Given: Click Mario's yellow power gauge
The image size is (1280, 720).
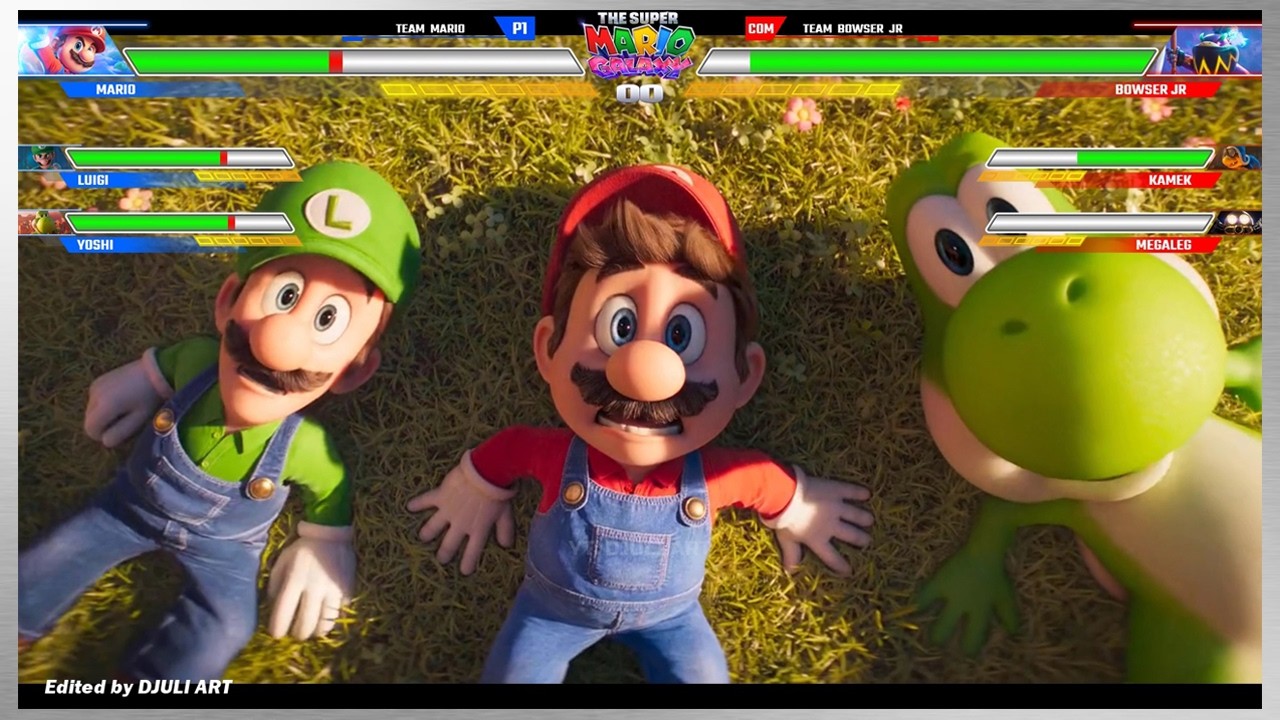Looking at the screenshot, I should (x=489, y=90).
